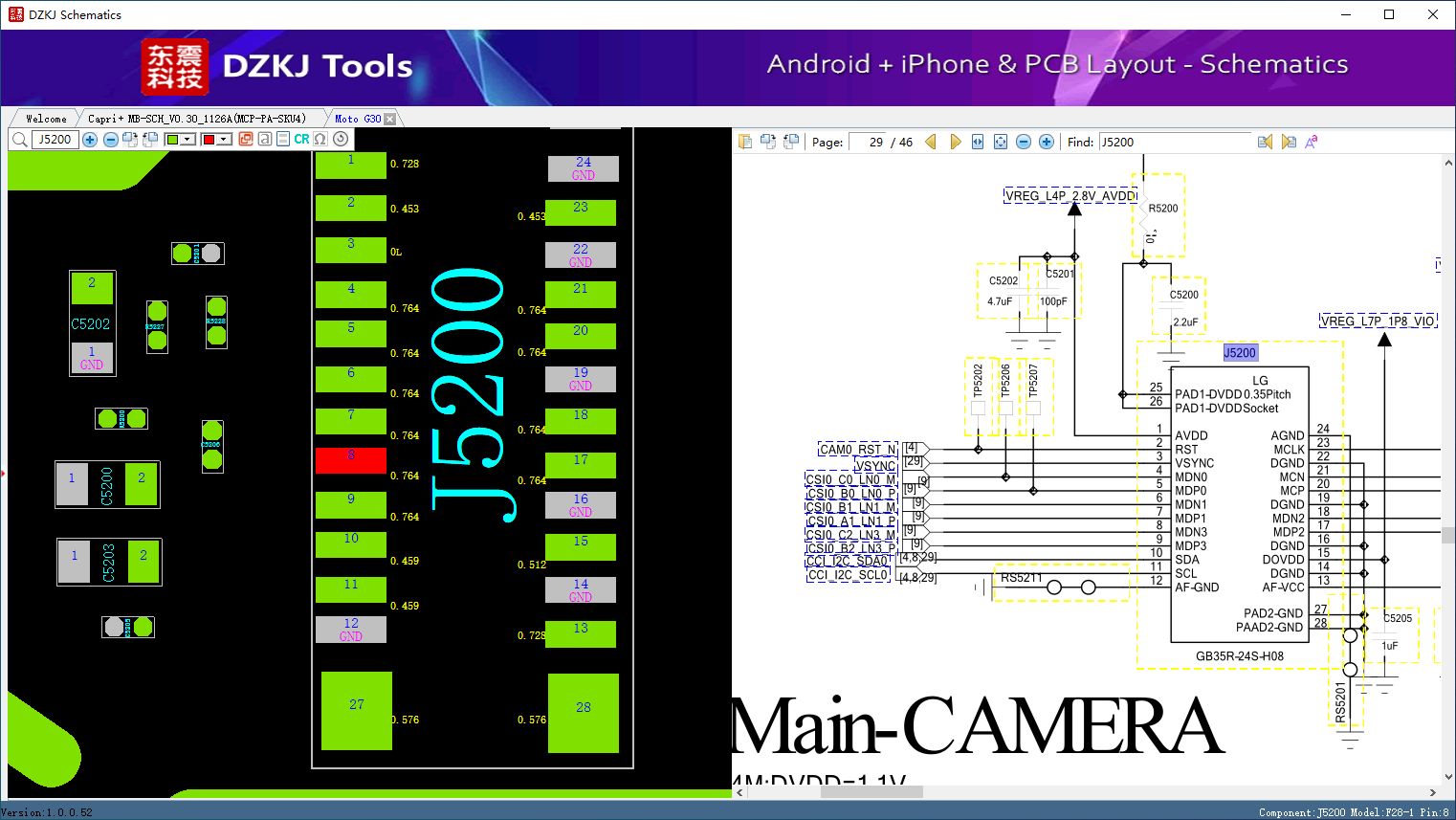Select the Moto G30 tab
The height and width of the screenshot is (820, 1456).
pyautogui.click(x=358, y=119)
